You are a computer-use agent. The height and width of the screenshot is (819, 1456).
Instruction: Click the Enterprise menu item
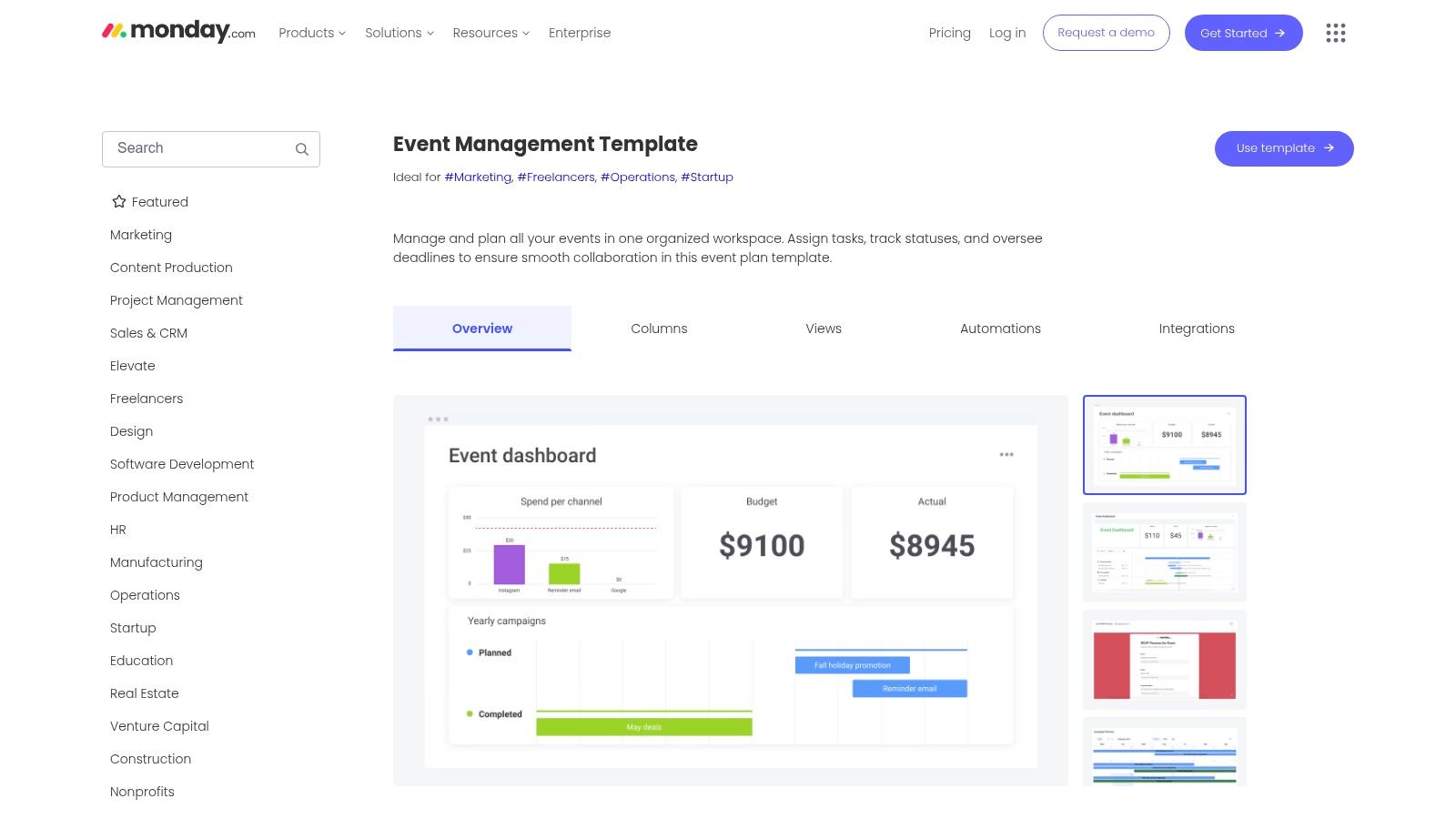pos(580,33)
